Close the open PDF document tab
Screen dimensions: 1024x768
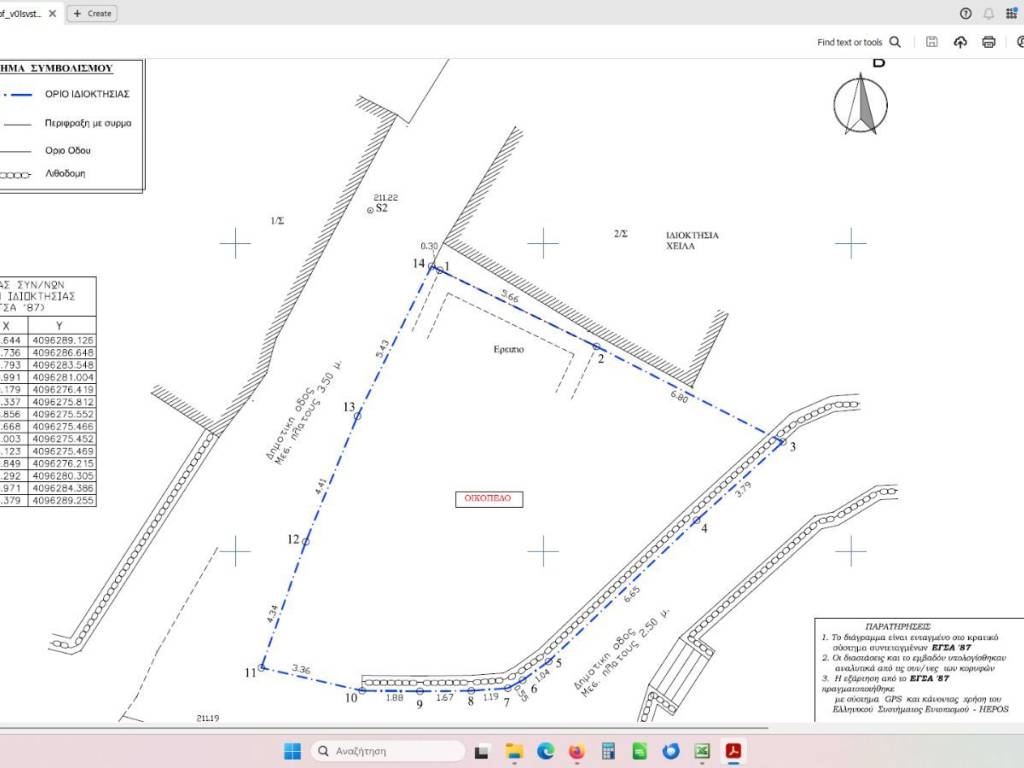tap(52, 13)
